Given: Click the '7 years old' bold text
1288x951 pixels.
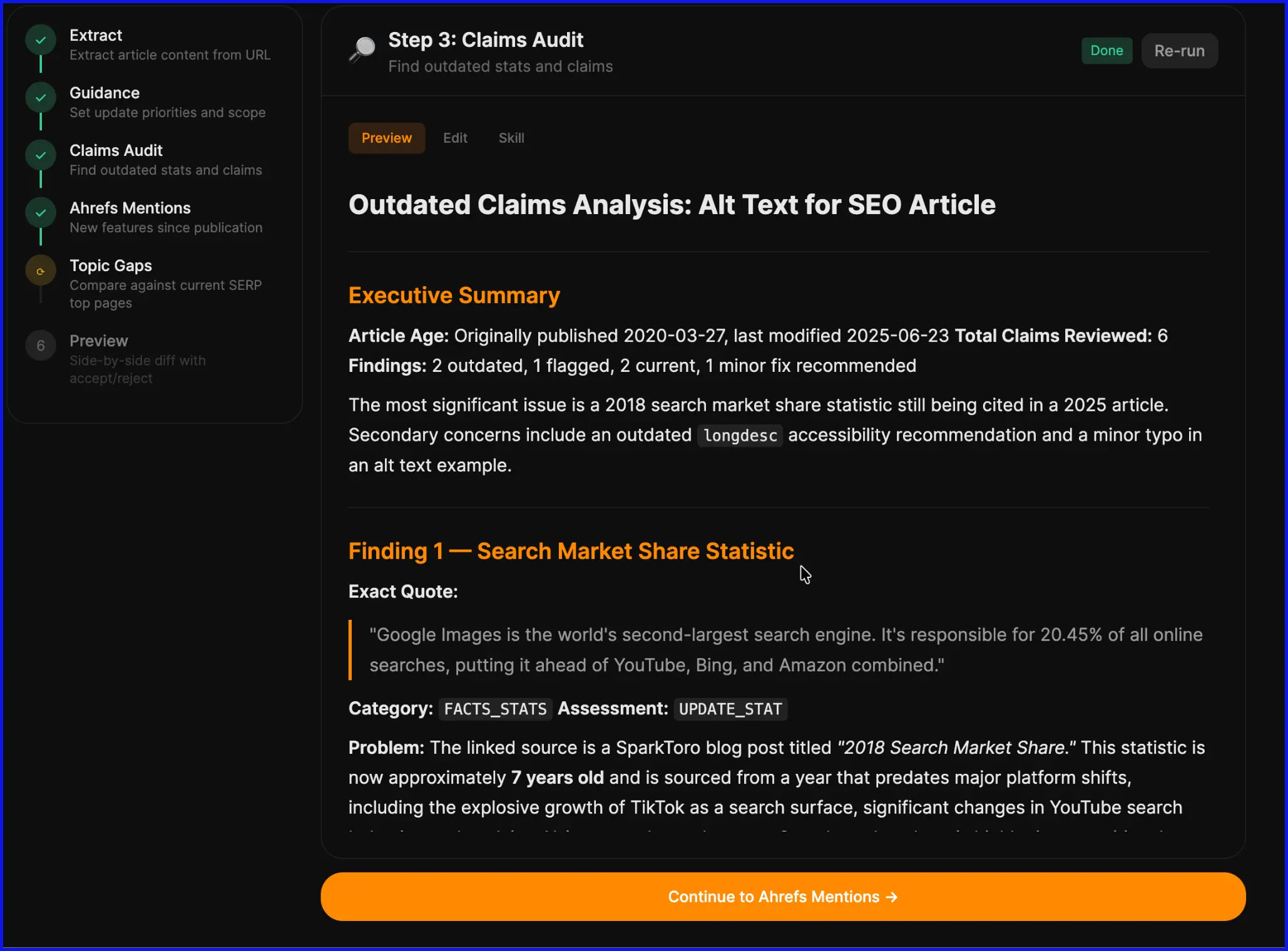Looking at the screenshot, I should coord(557,778).
